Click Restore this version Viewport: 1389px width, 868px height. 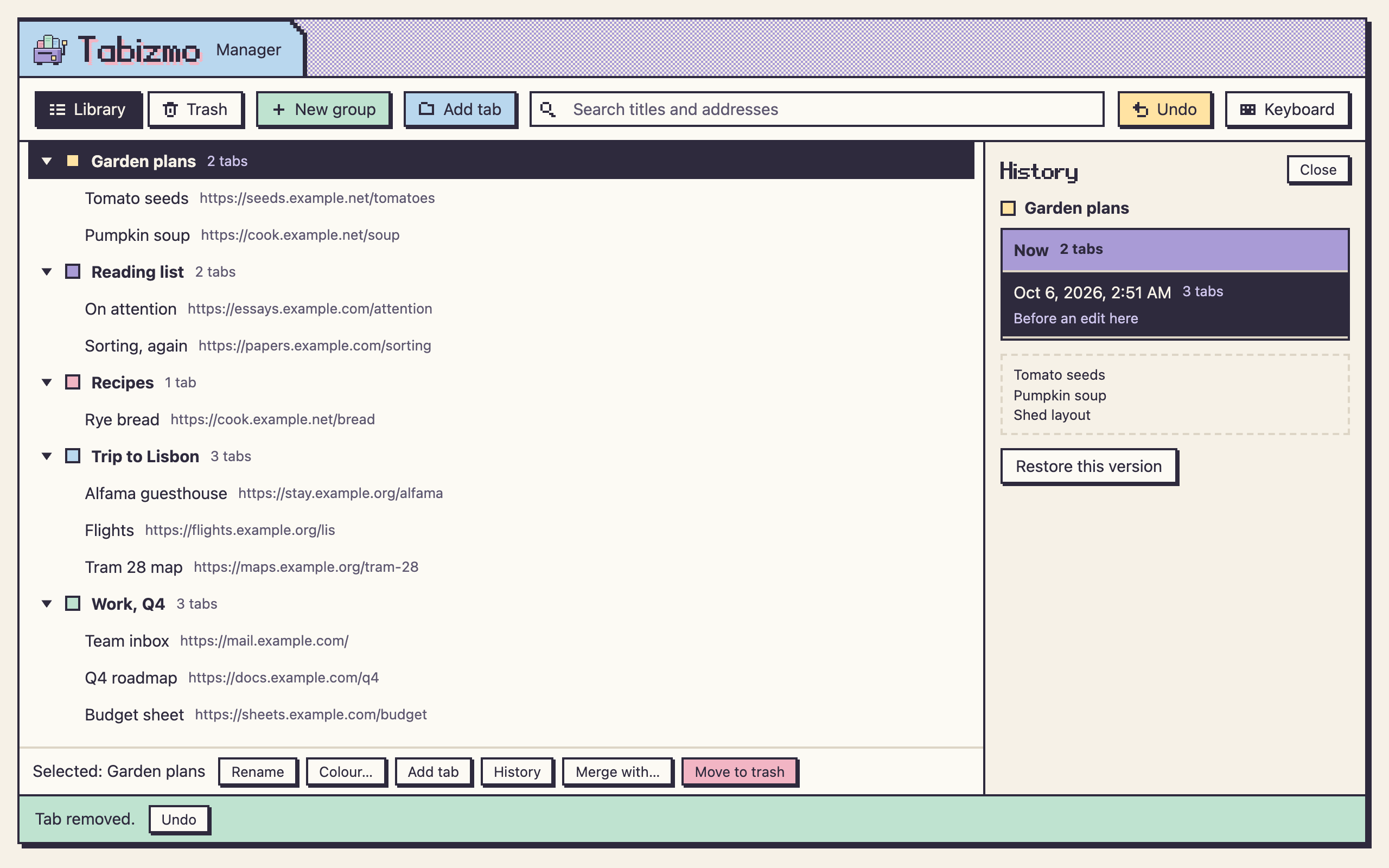click(x=1089, y=466)
